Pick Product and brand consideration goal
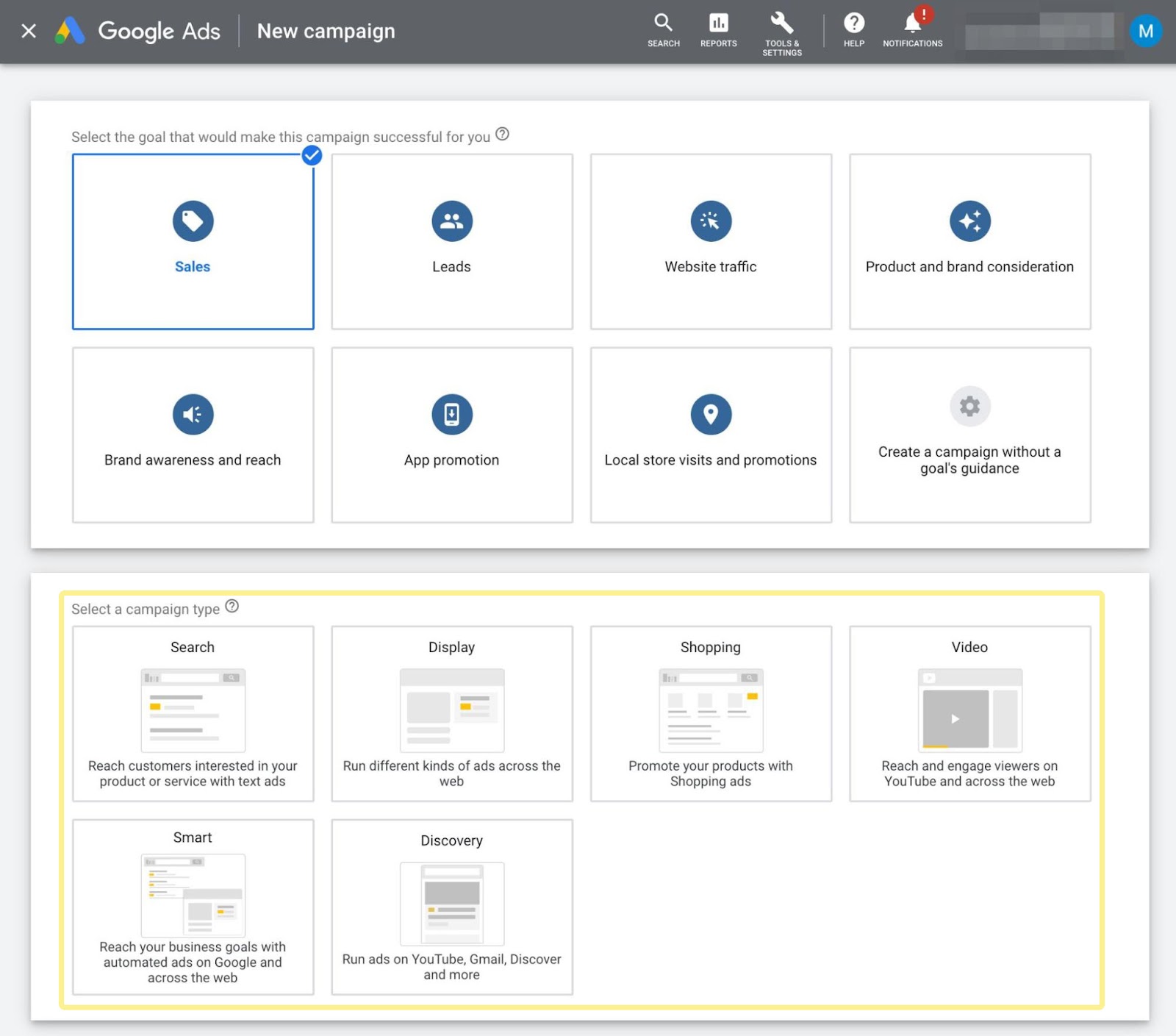 click(x=969, y=241)
